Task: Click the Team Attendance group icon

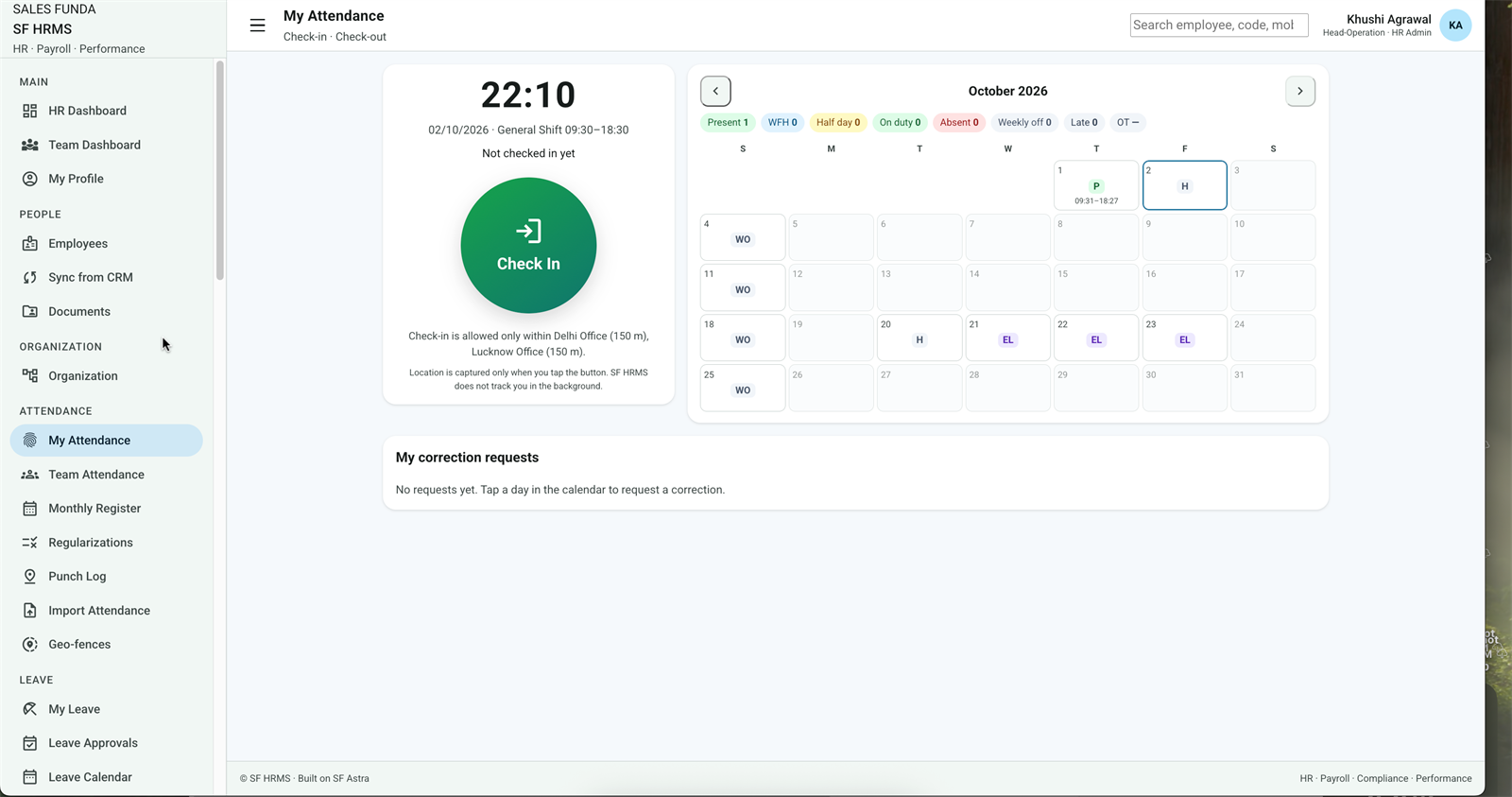Action: (30, 475)
